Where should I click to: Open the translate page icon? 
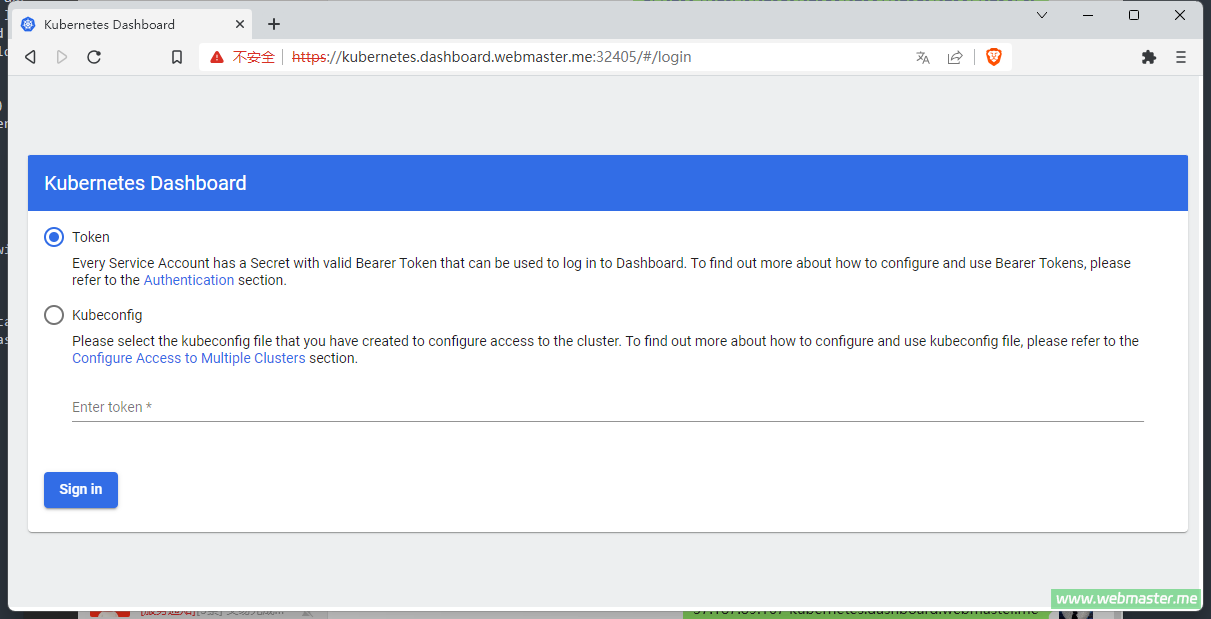tap(923, 57)
